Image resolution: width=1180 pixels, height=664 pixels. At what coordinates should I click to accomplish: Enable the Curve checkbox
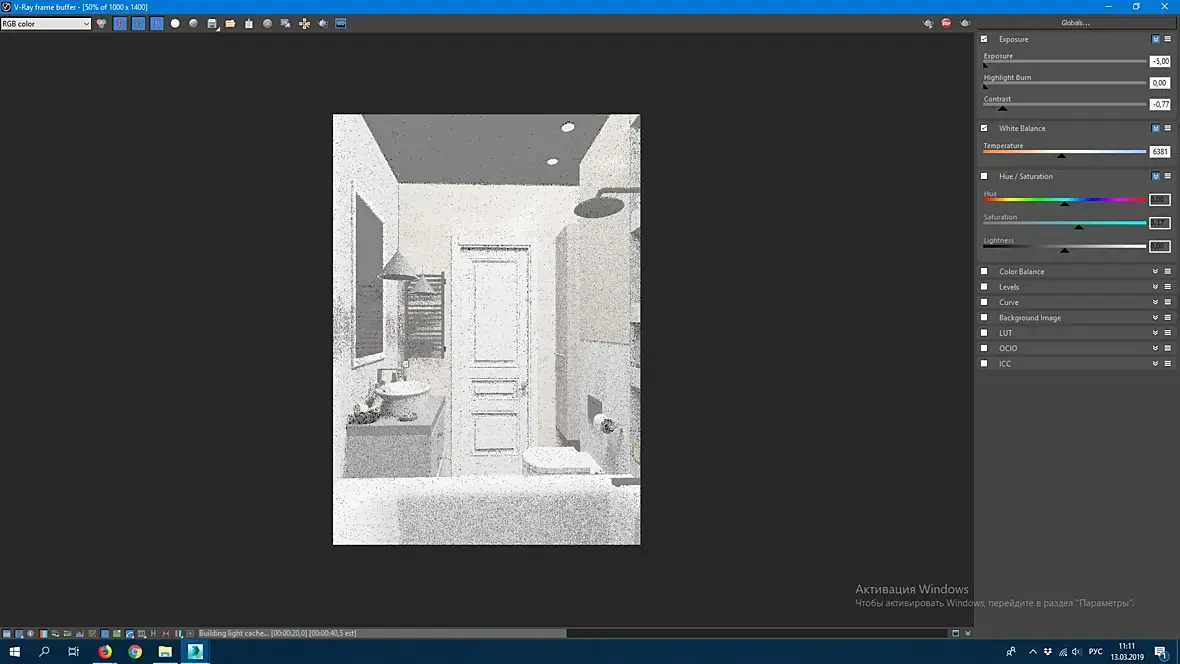(x=984, y=303)
